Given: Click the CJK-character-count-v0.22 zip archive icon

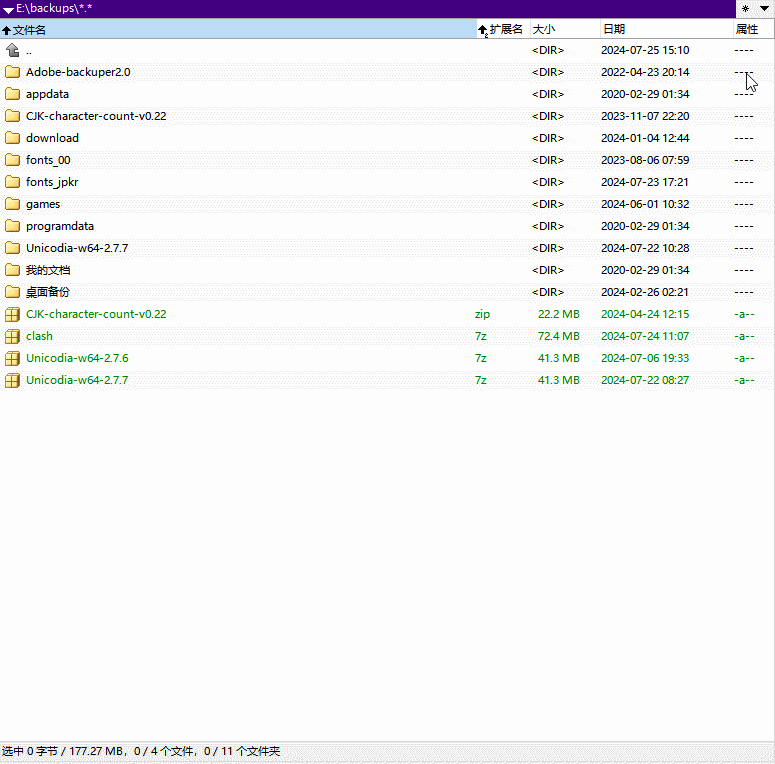Looking at the screenshot, I should click(12, 314).
